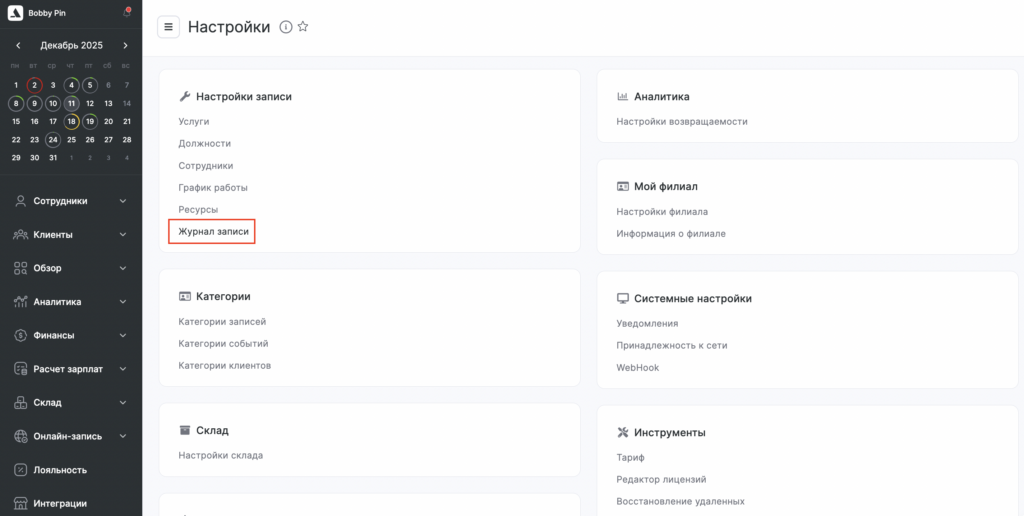1024x516 pixels.
Task: Open the Аналитика sidebar menu item
Action: coord(57,302)
